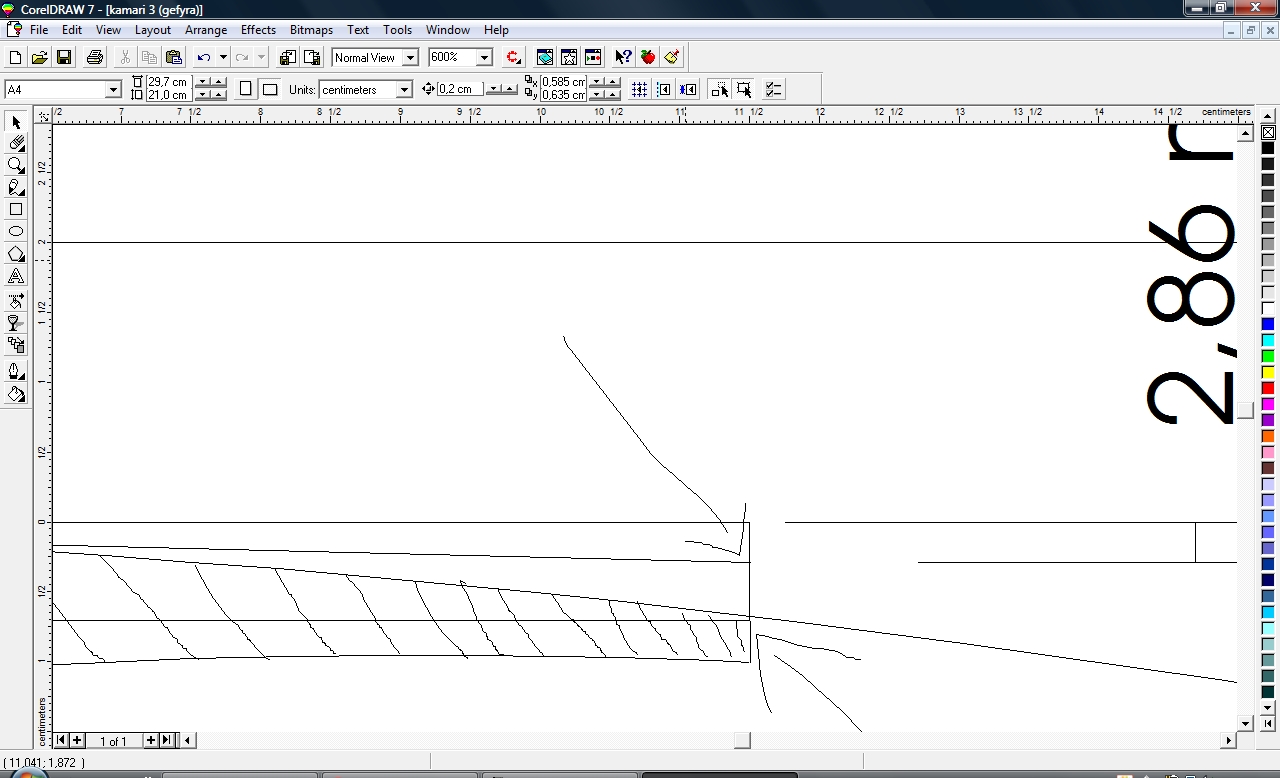
Task: Choose the Rectangle tool
Action: [16, 210]
